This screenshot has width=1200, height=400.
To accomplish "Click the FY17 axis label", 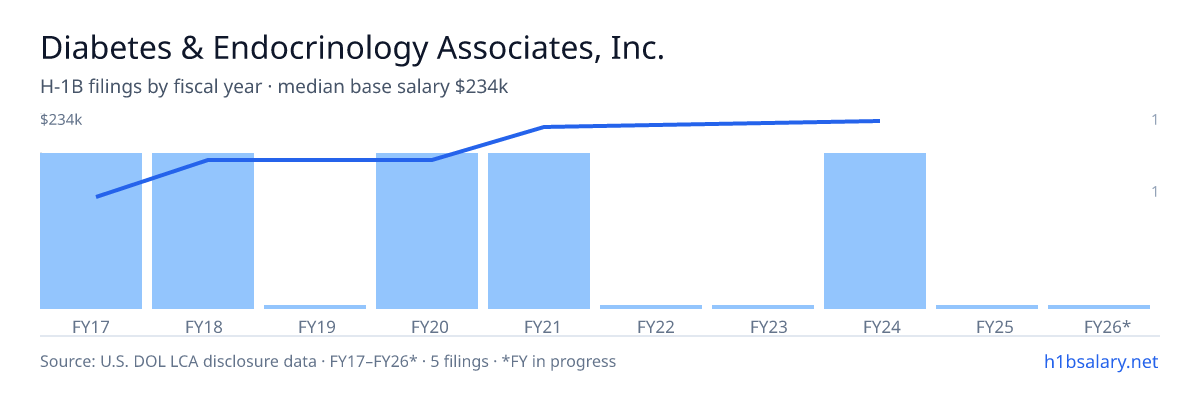I will pos(91,326).
